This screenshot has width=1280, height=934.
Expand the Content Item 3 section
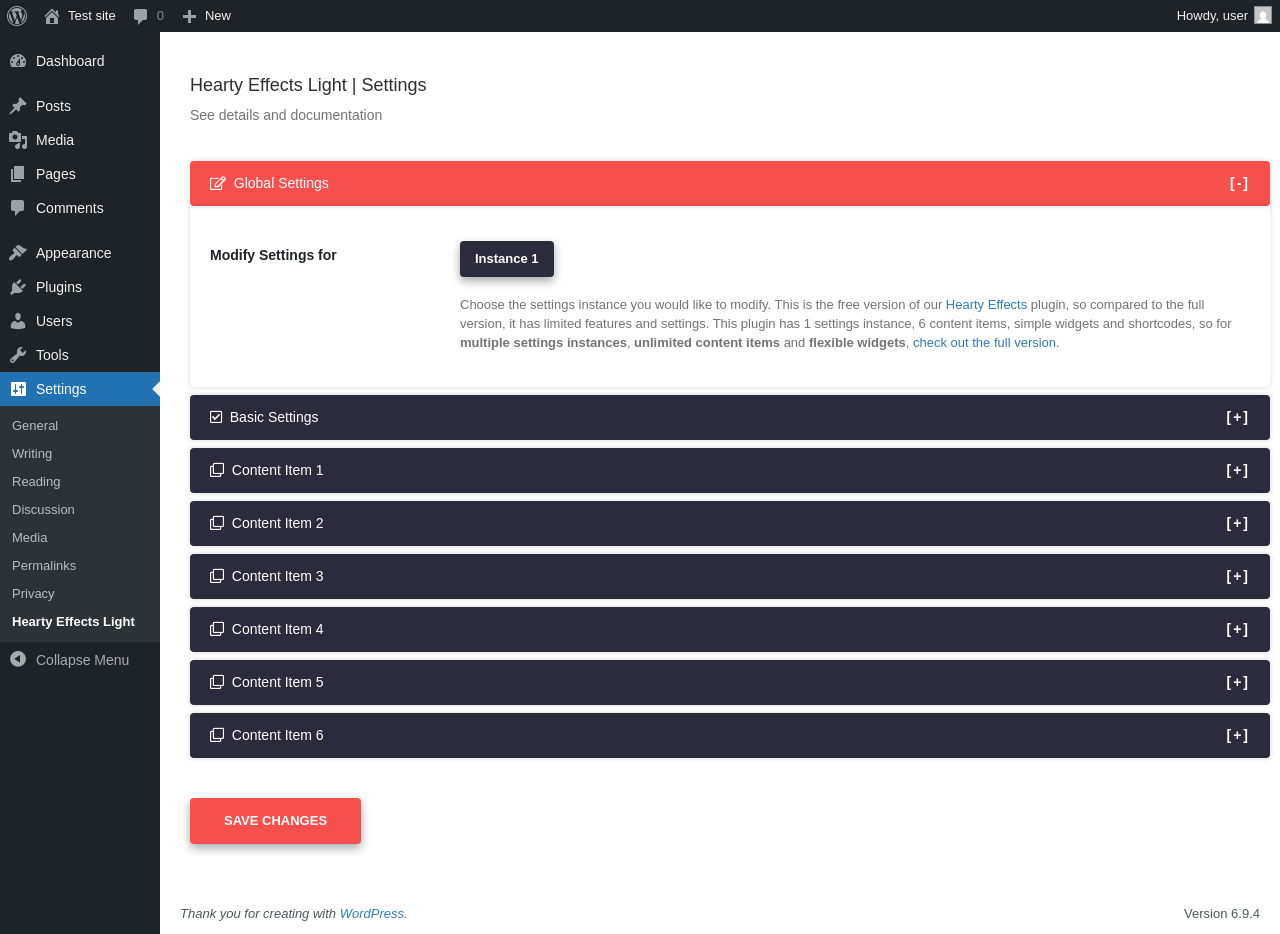[x=1237, y=576]
